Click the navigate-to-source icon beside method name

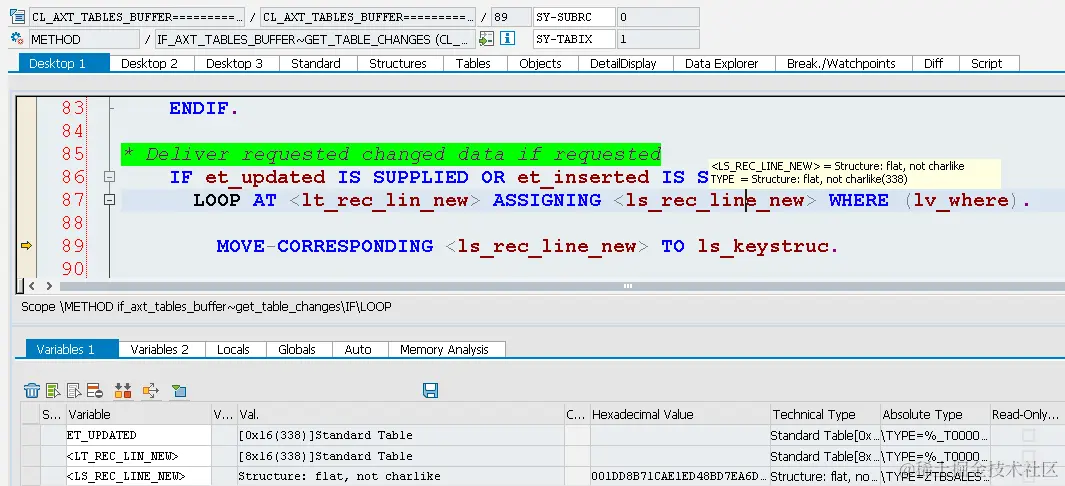tap(486, 39)
